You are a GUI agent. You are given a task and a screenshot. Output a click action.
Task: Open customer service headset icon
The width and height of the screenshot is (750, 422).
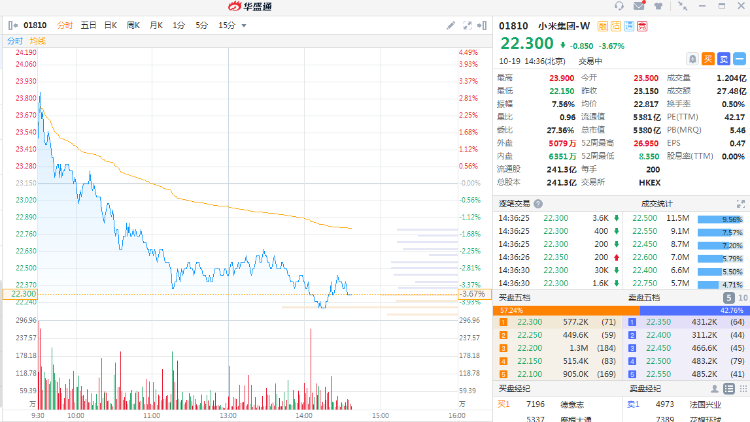[619, 6]
